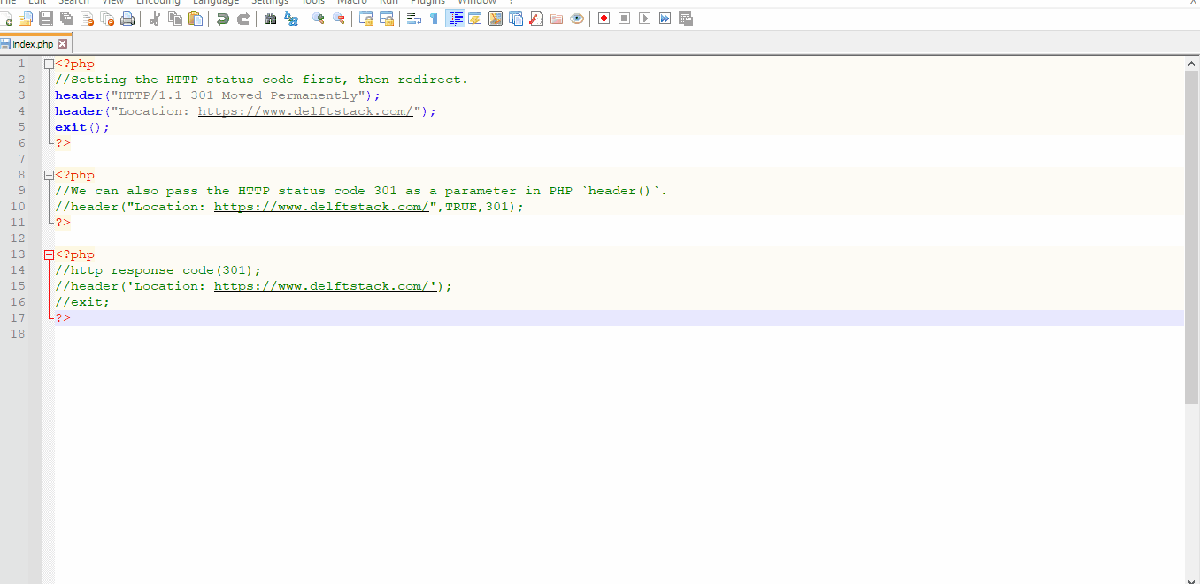The image size is (1200, 584).
Task: Open the Macro menu
Action: pos(351,3)
